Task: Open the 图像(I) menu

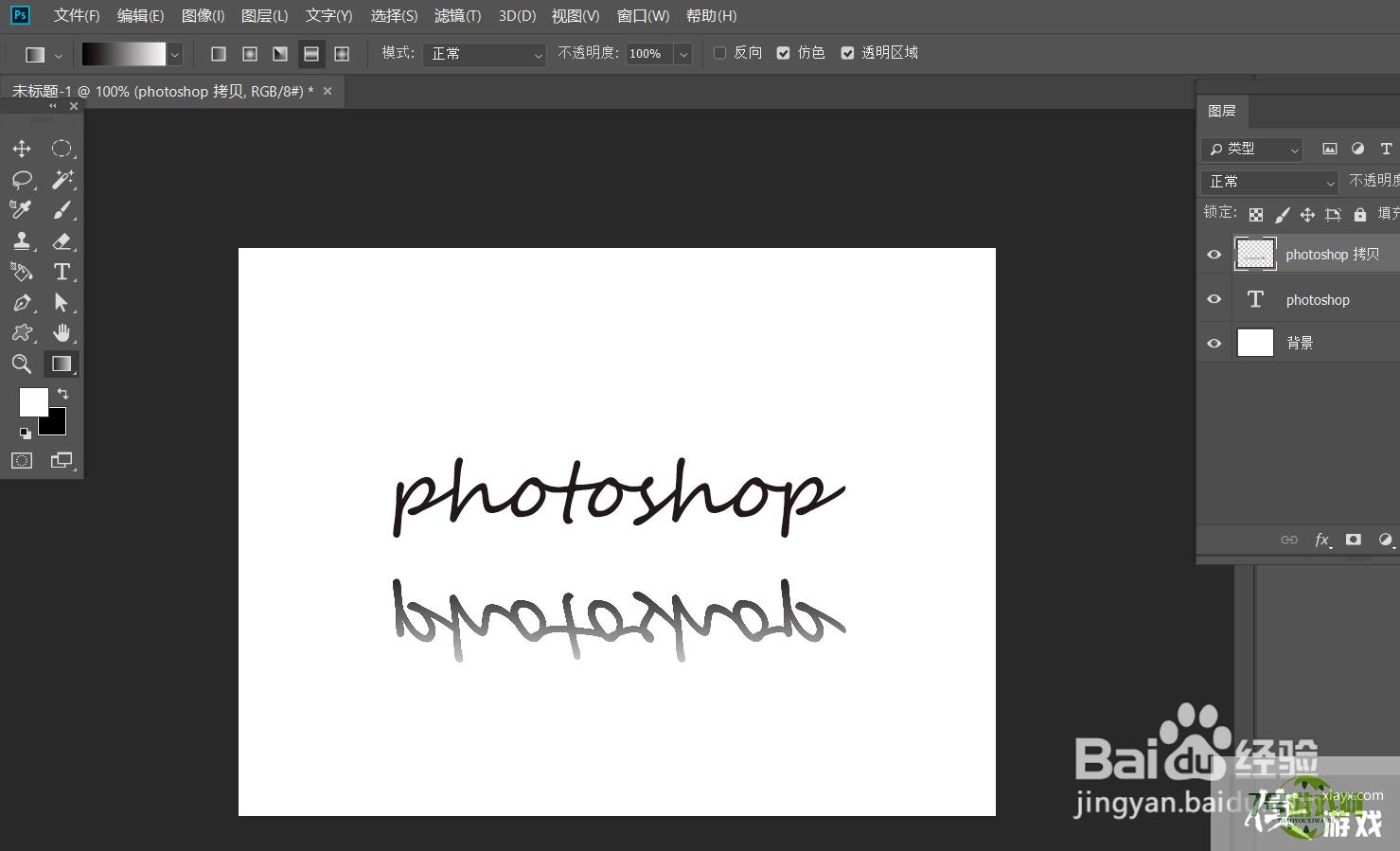Action: pos(203,16)
